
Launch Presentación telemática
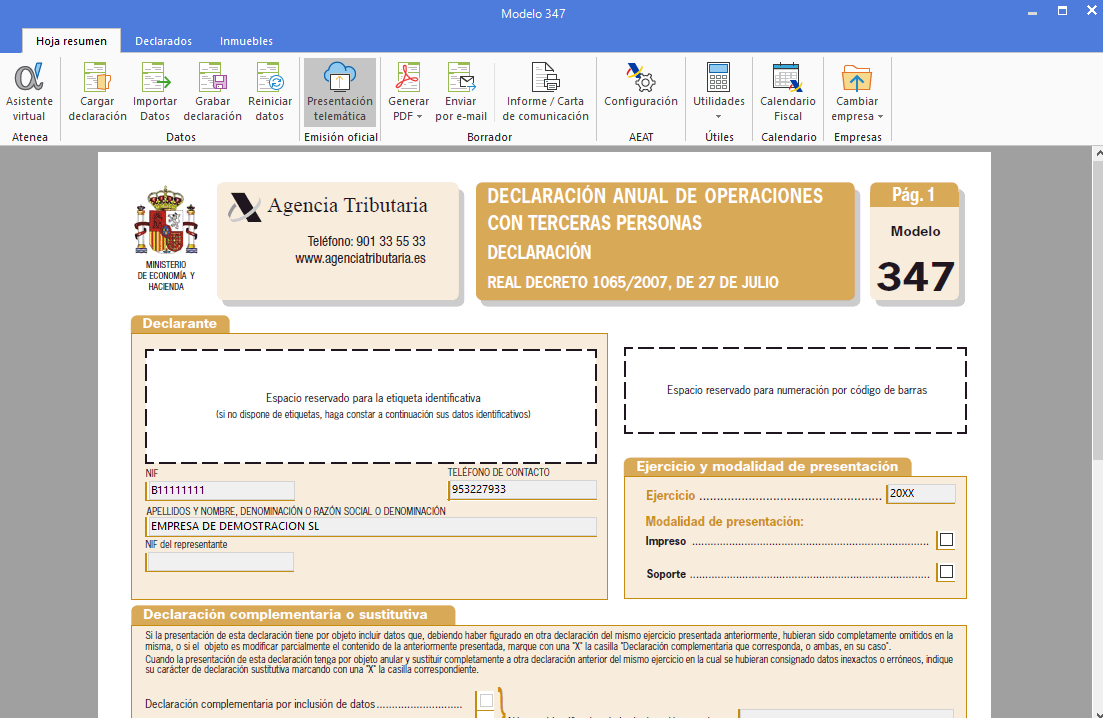coord(340,92)
